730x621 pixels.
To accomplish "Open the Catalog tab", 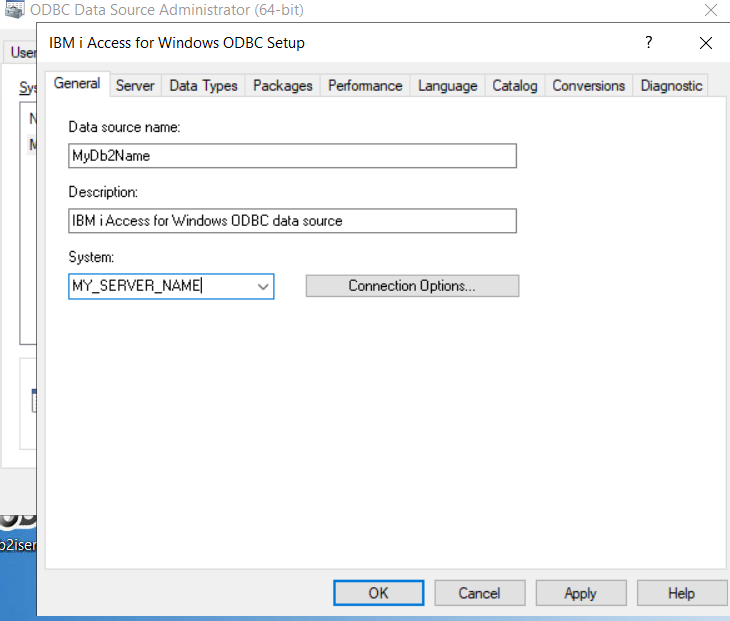I will 515,86.
